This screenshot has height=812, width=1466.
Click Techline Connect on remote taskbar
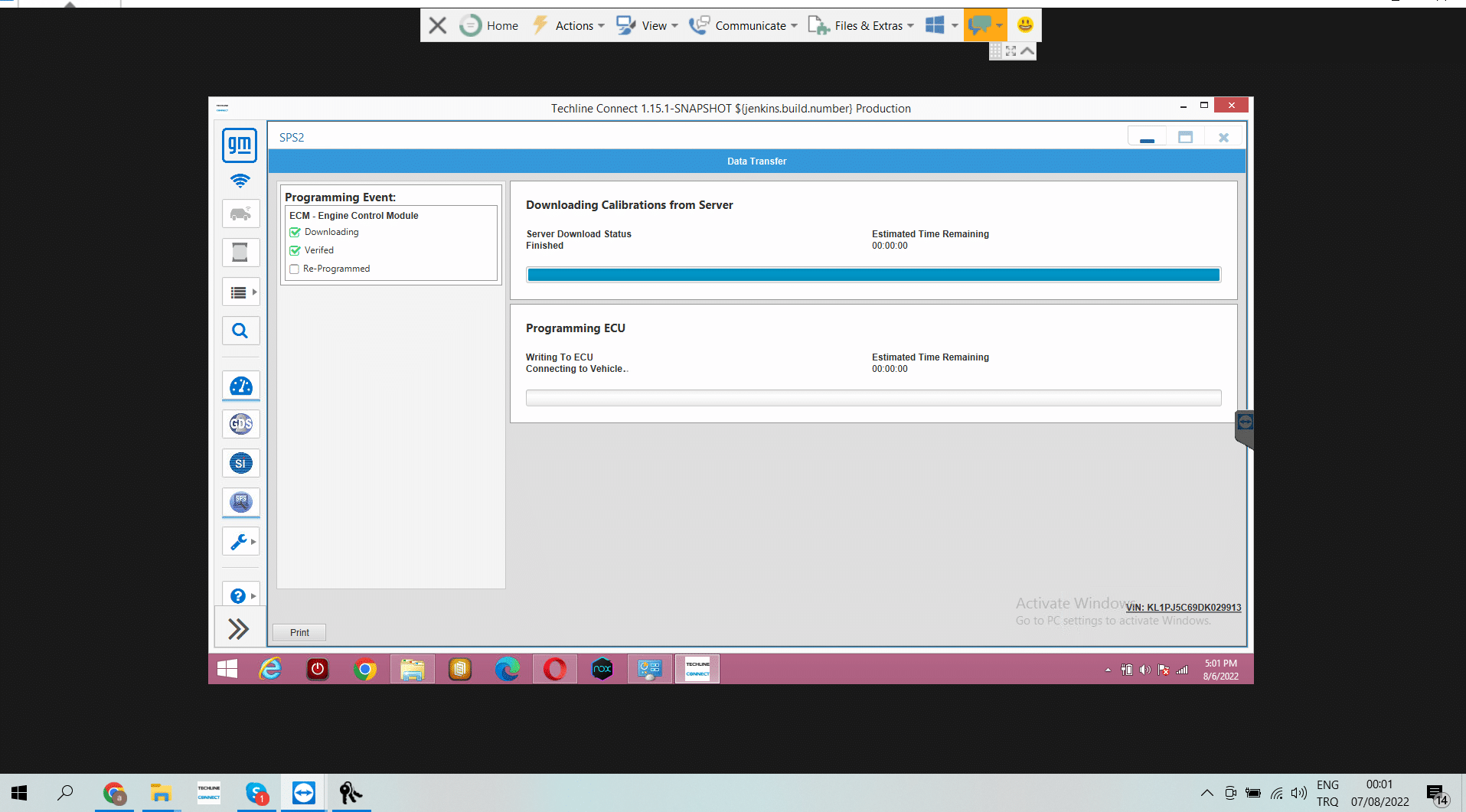(697, 669)
